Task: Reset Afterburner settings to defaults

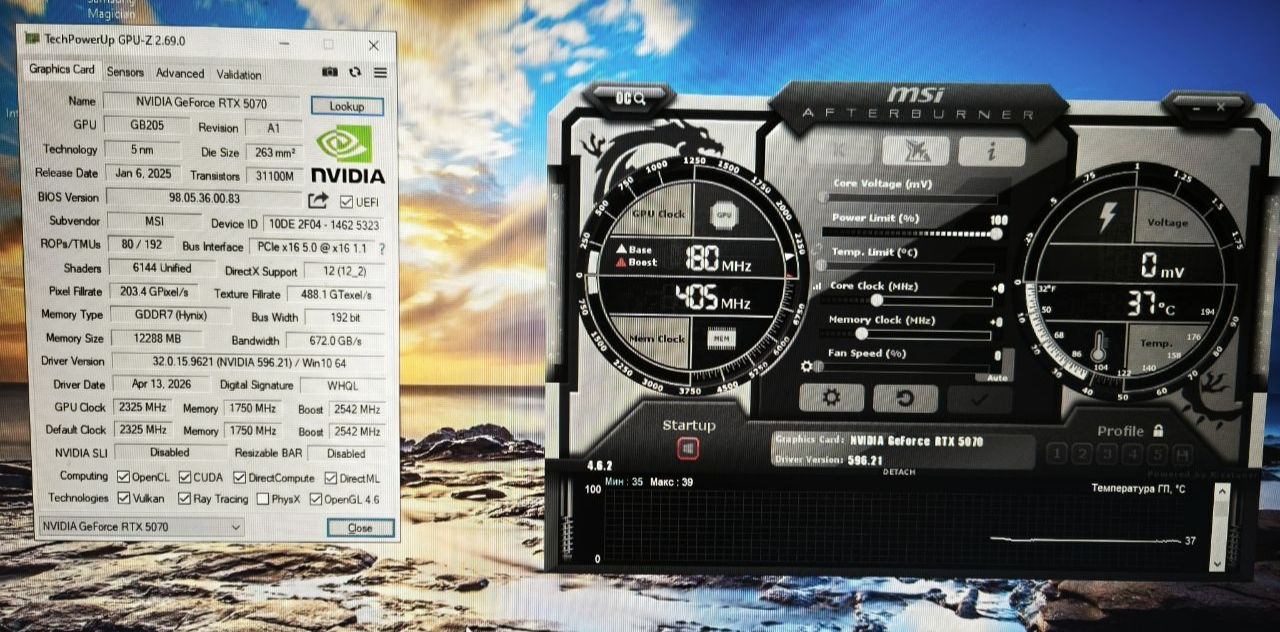Action: 905,398
